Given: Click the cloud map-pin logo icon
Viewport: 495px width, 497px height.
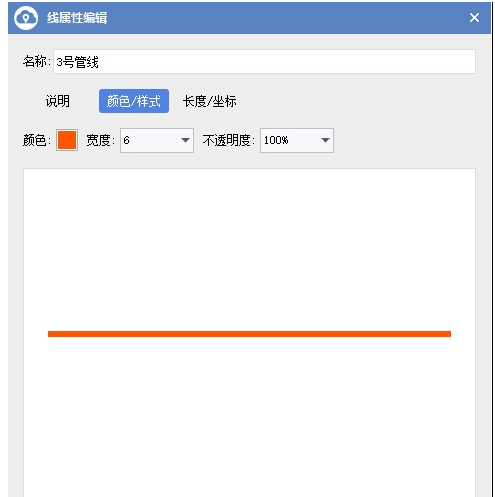Looking at the screenshot, I should coord(26,18).
